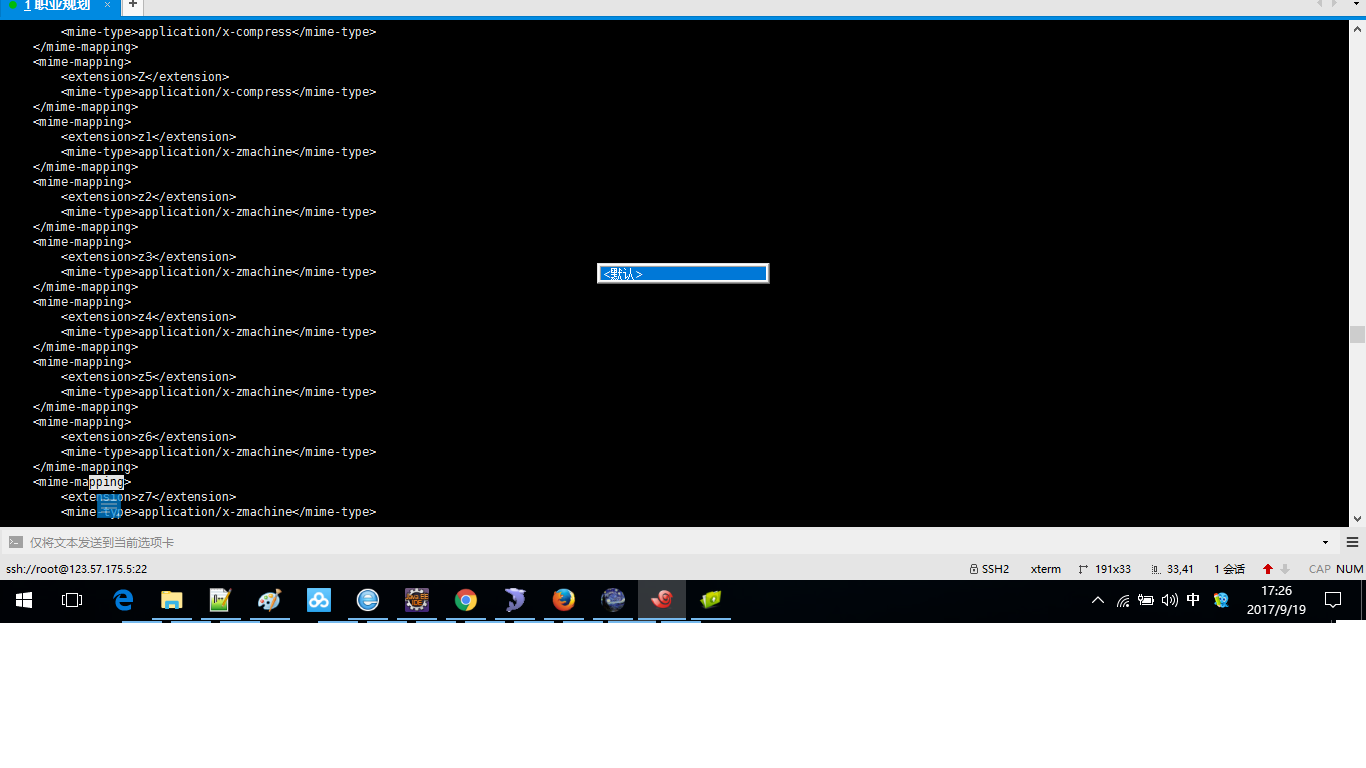Open the Internet Explorer icon on taskbar
Viewport: 1366px width, 768px height.
[x=368, y=600]
